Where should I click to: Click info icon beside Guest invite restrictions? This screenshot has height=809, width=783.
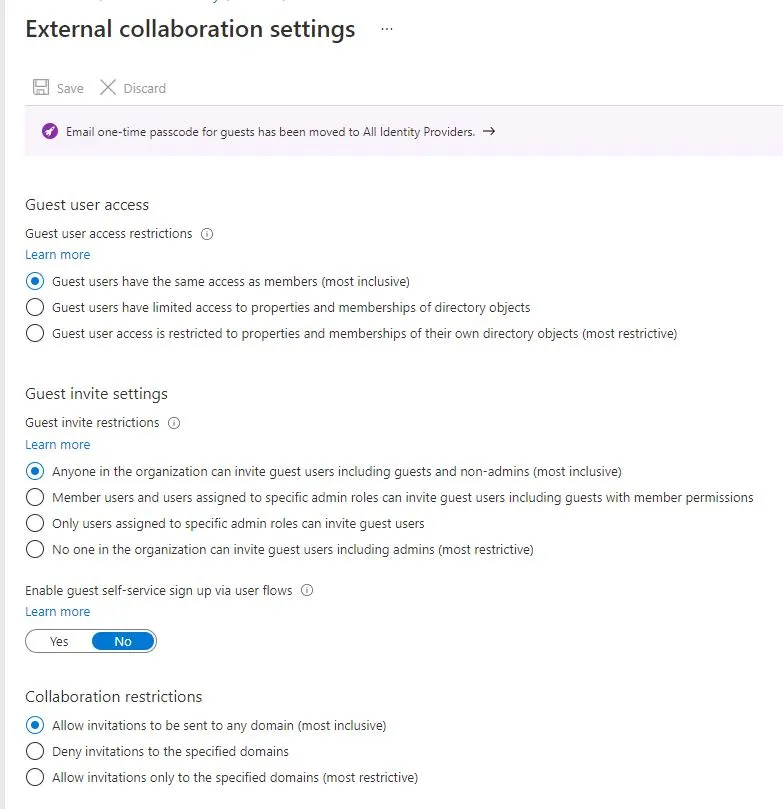click(x=174, y=423)
